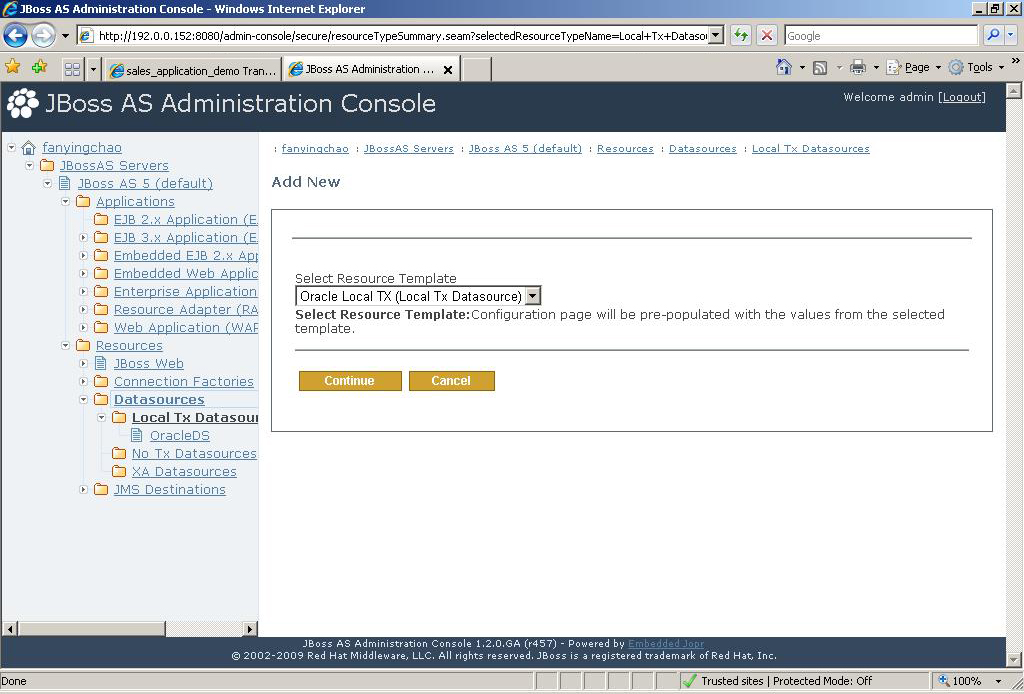Click the Trusted sites checkmark status icon
This screenshot has width=1024, height=694.
(x=689, y=681)
